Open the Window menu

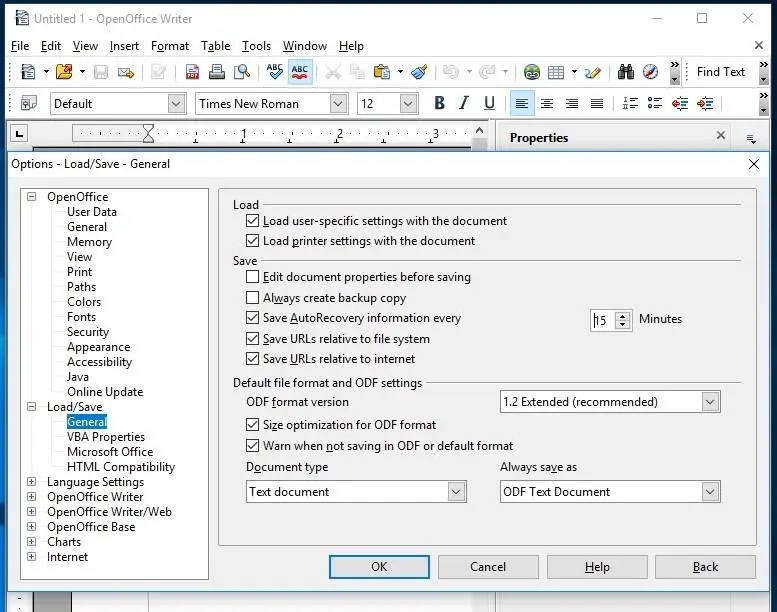pos(305,46)
